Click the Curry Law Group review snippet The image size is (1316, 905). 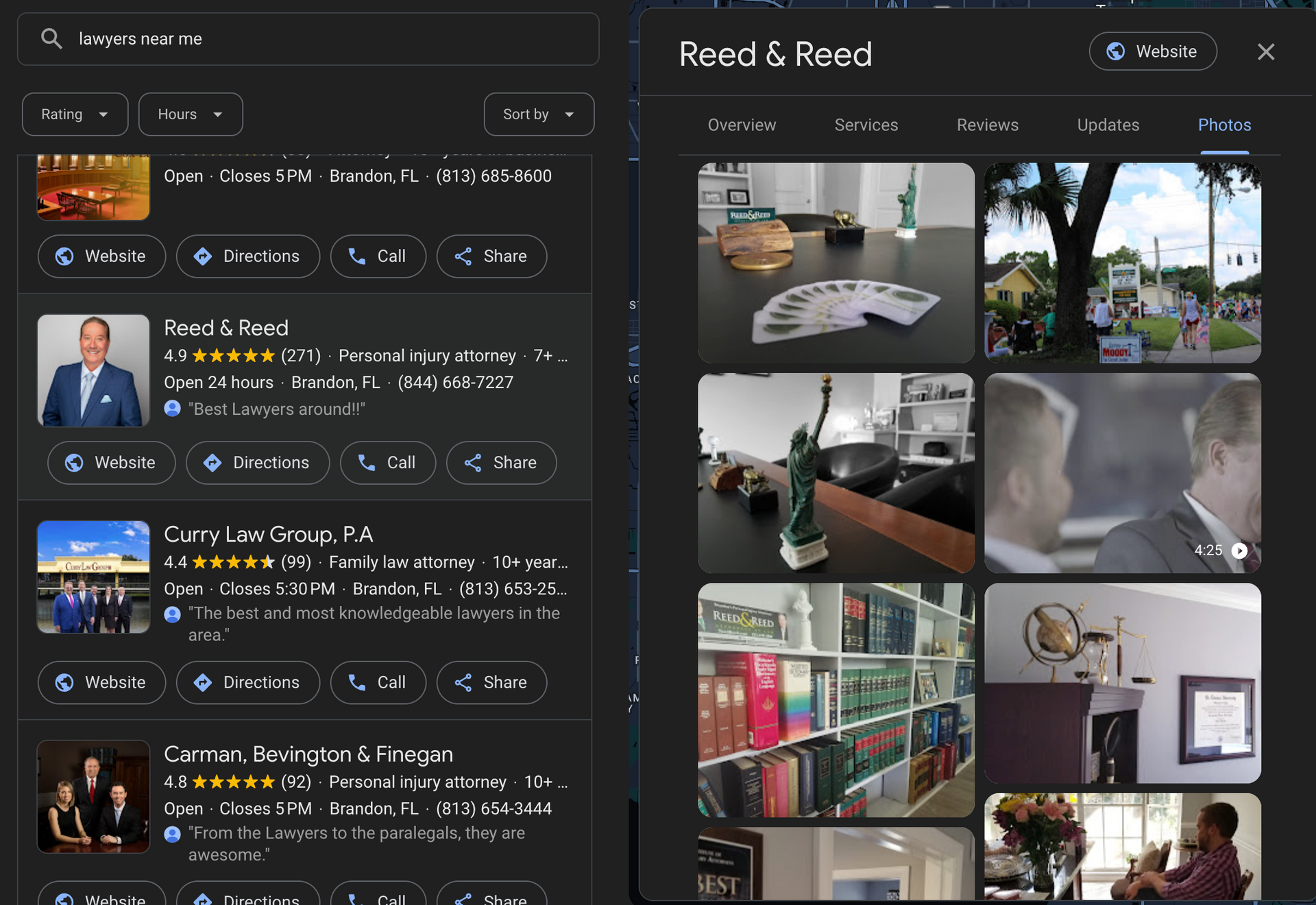[374, 624]
